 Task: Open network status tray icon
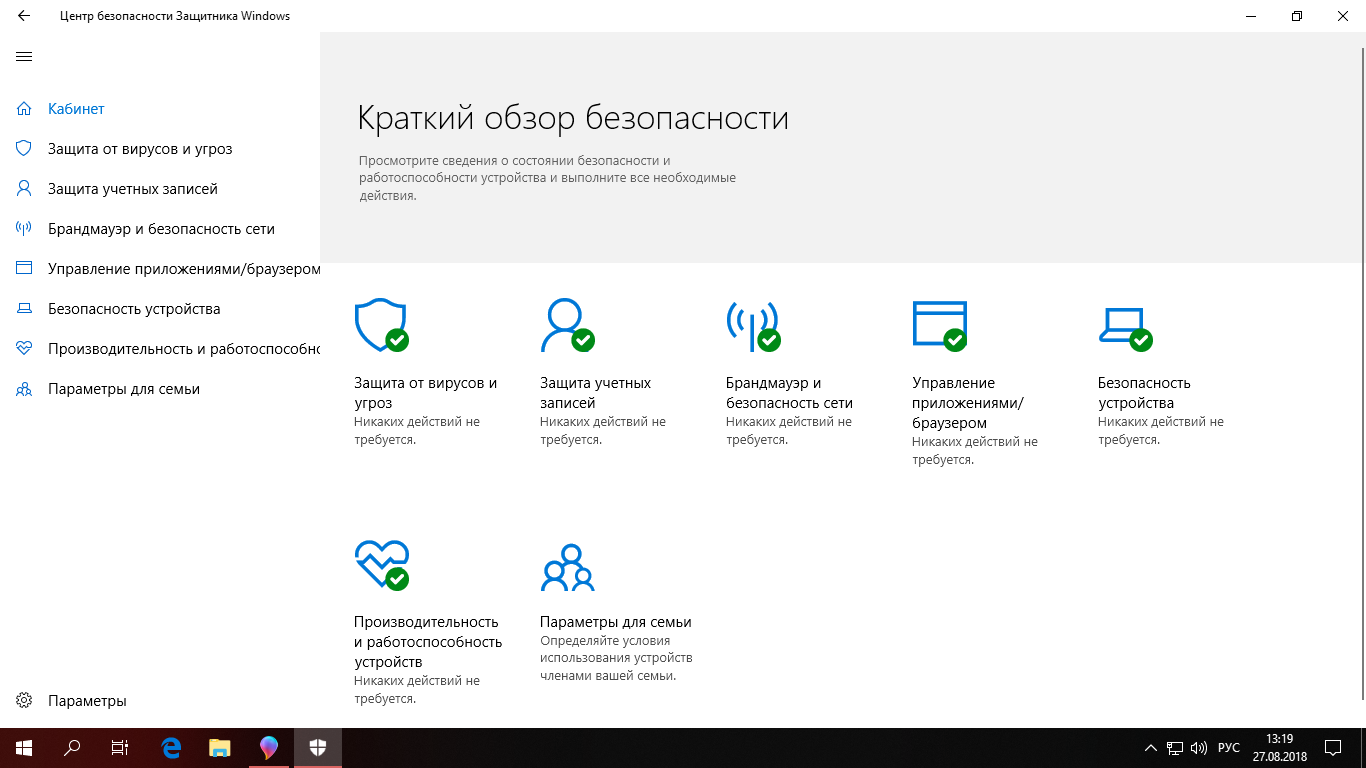coord(1175,748)
